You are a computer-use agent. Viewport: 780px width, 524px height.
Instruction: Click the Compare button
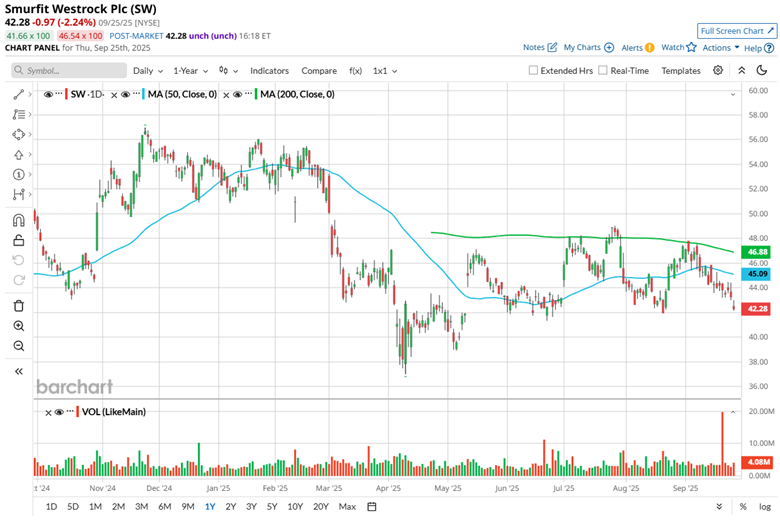319,71
